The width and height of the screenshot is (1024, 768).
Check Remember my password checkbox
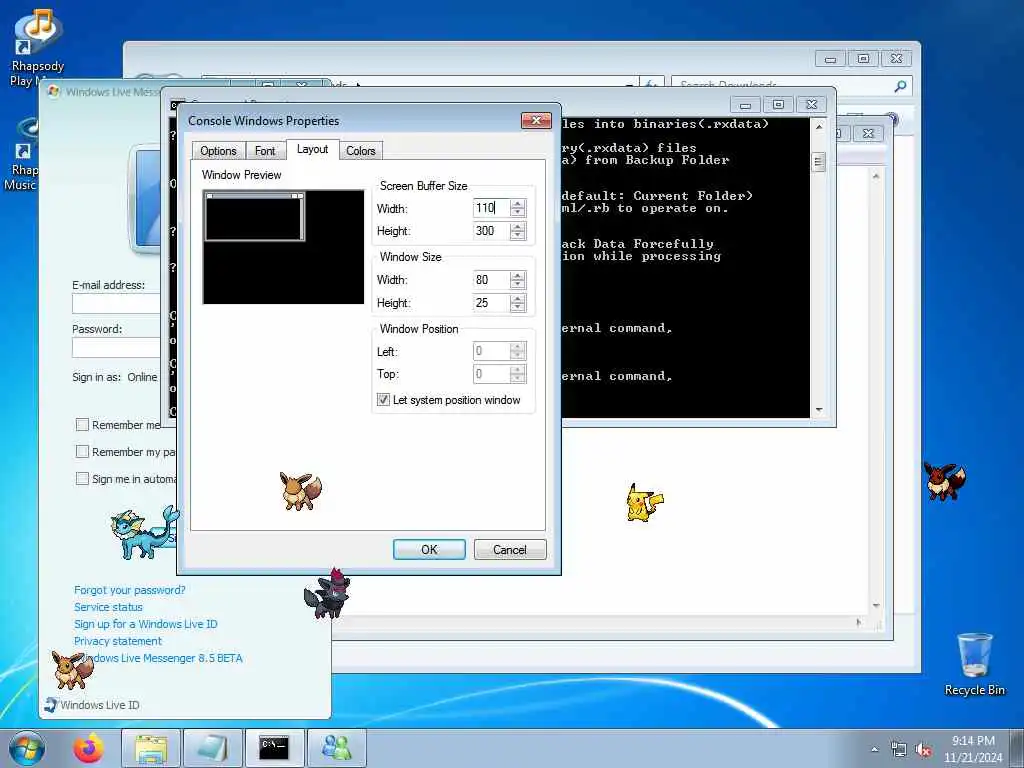pyautogui.click(x=82, y=451)
